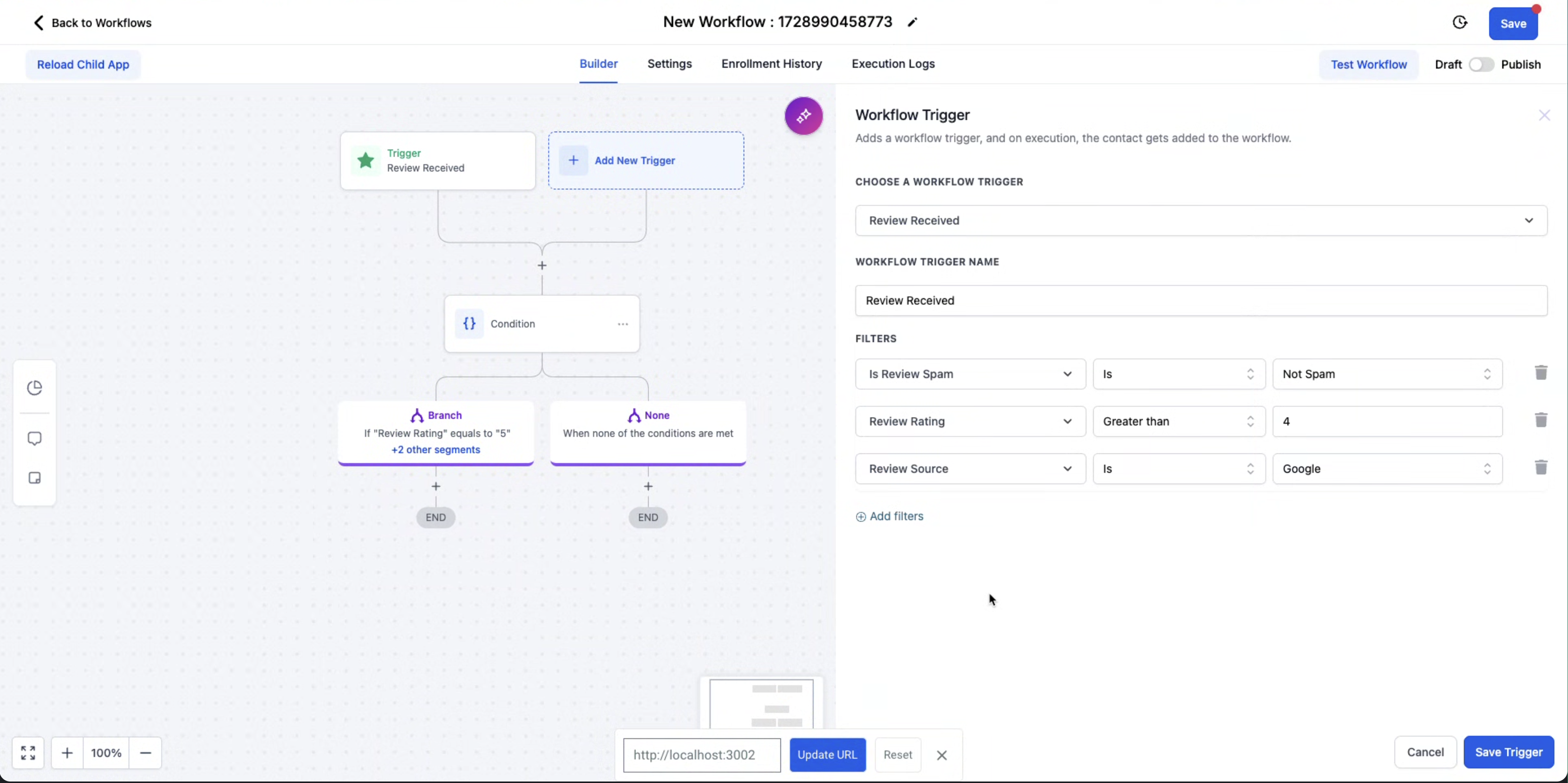This screenshot has height=783, width=1568.
Task: Click the fit-to-screen expand icon
Action: pyautogui.click(x=28, y=753)
